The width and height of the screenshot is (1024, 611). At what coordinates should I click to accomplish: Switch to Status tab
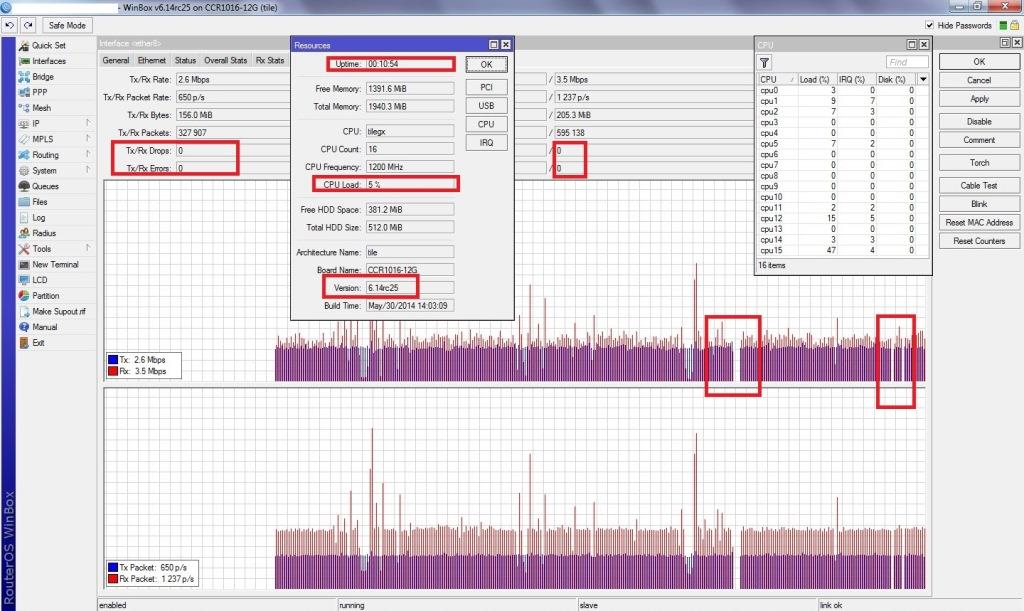(185, 61)
